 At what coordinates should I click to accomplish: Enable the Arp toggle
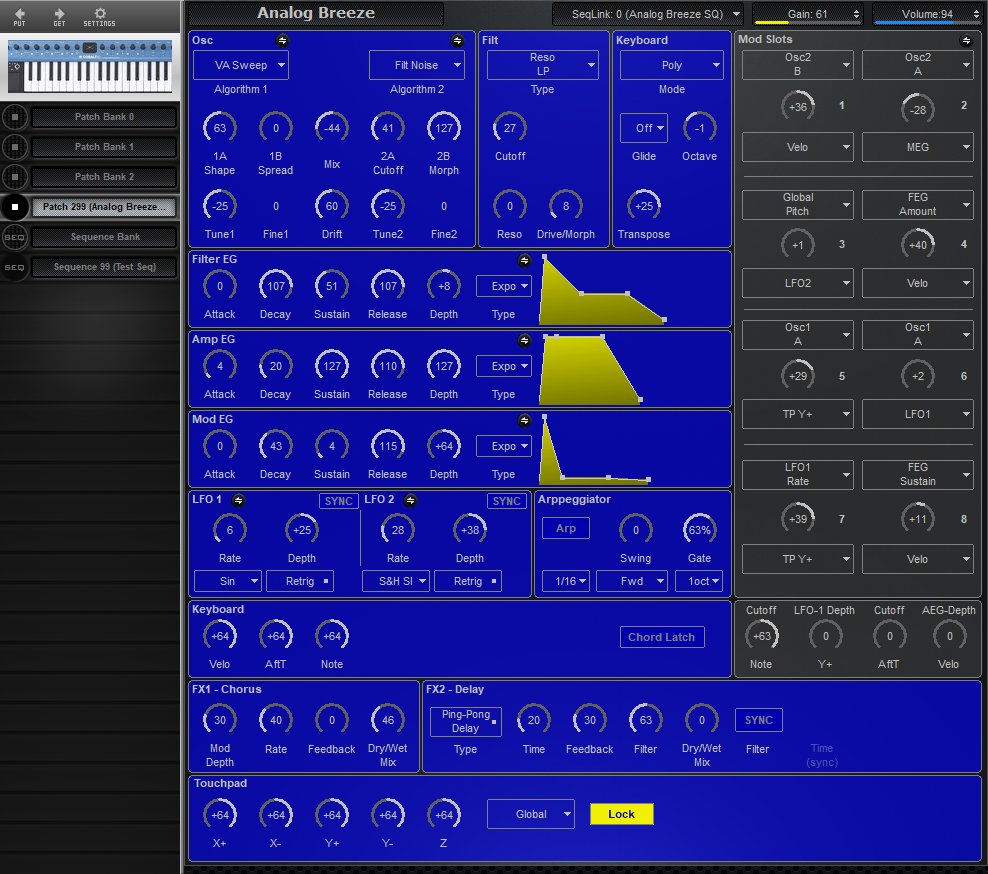[x=566, y=528]
